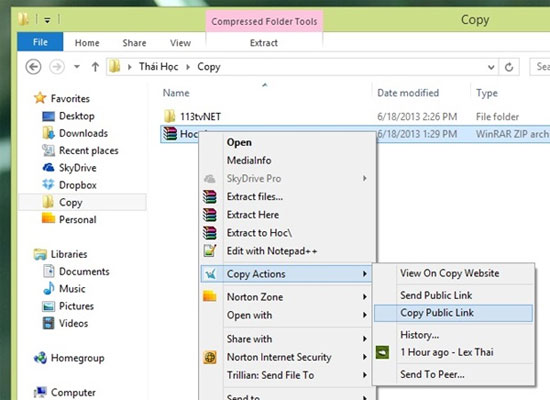550x400 pixels.
Task: Select the Copy folder in Favorites
Action: (x=83, y=202)
